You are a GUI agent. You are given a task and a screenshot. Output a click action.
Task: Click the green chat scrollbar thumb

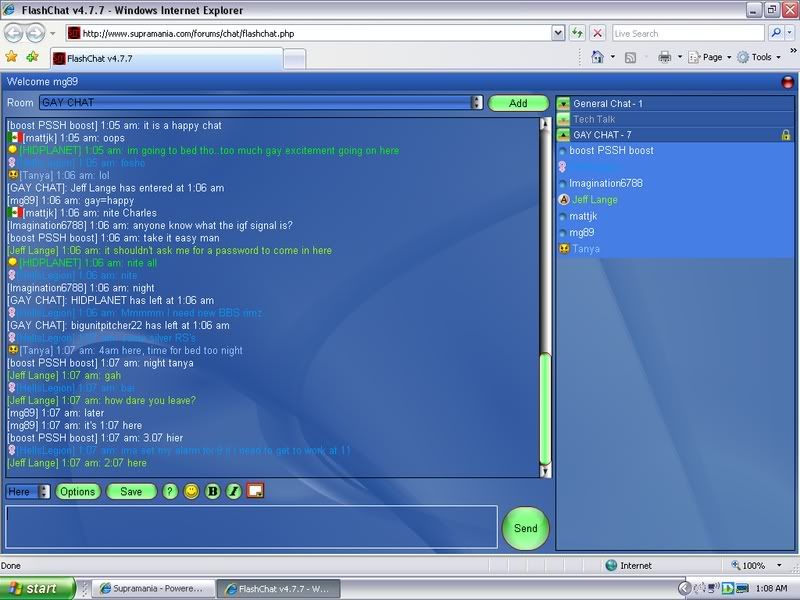[545, 409]
